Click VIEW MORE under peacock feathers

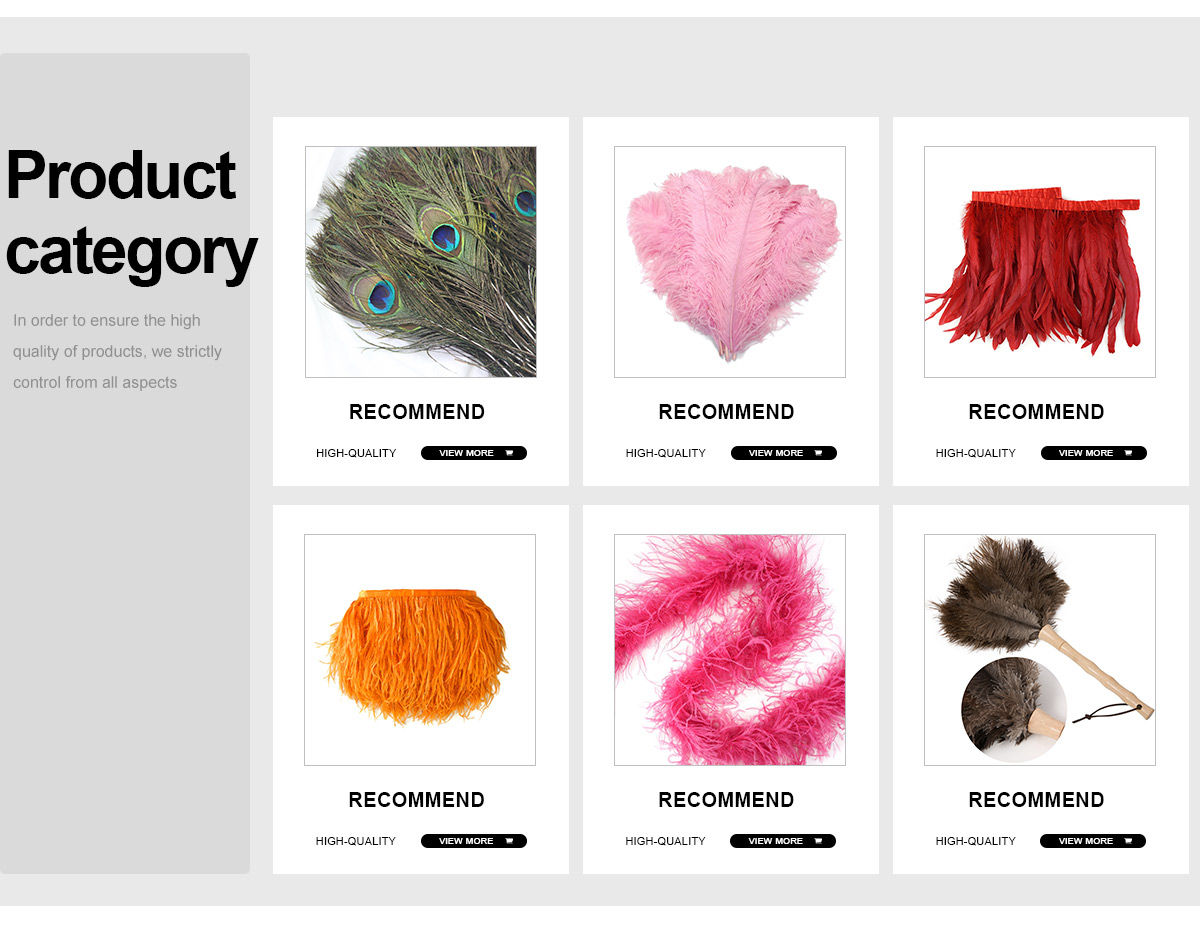(x=474, y=453)
